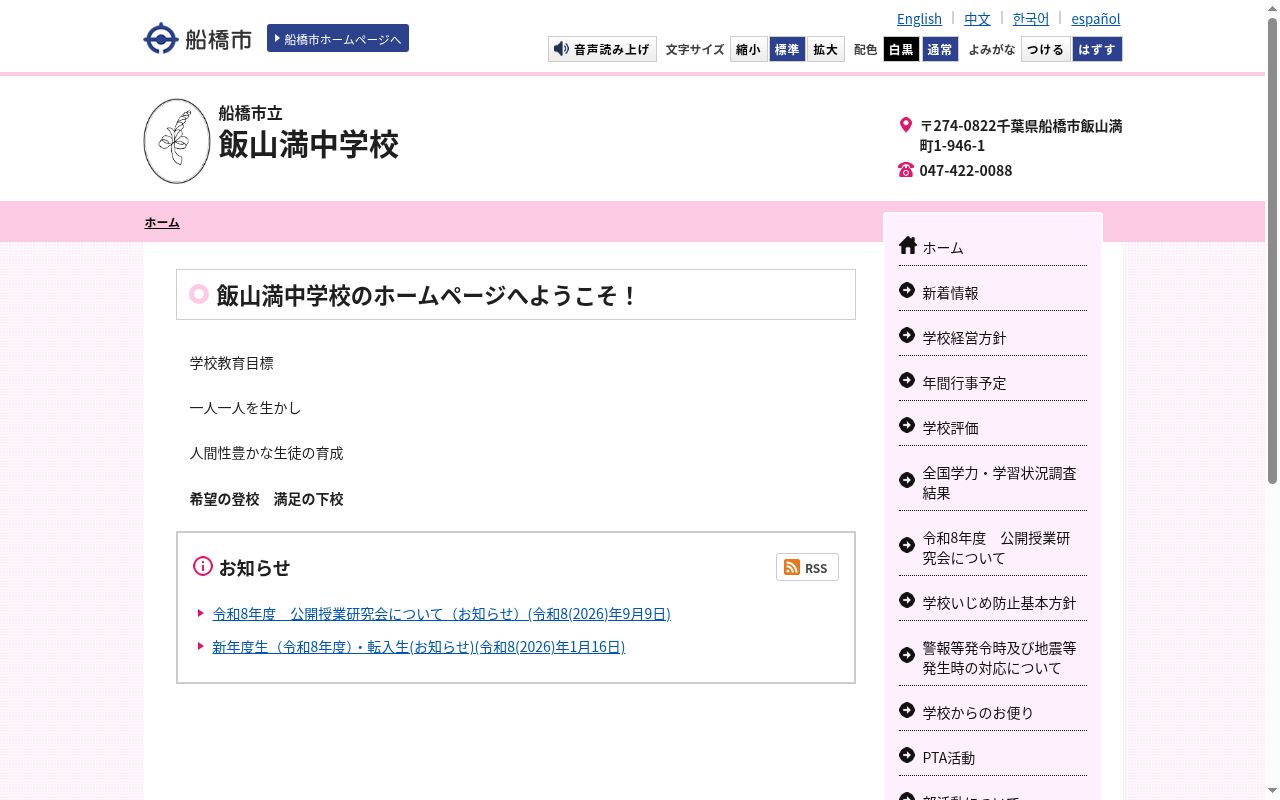The image size is (1280, 800).
Task: Turn furigana on with つける
Action: [x=1046, y=49]
